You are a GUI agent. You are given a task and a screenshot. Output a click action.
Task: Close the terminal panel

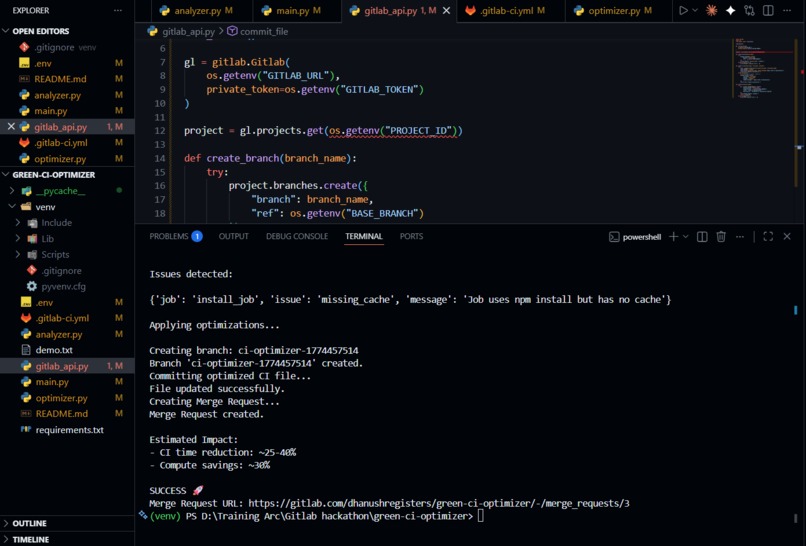(787, 236)
